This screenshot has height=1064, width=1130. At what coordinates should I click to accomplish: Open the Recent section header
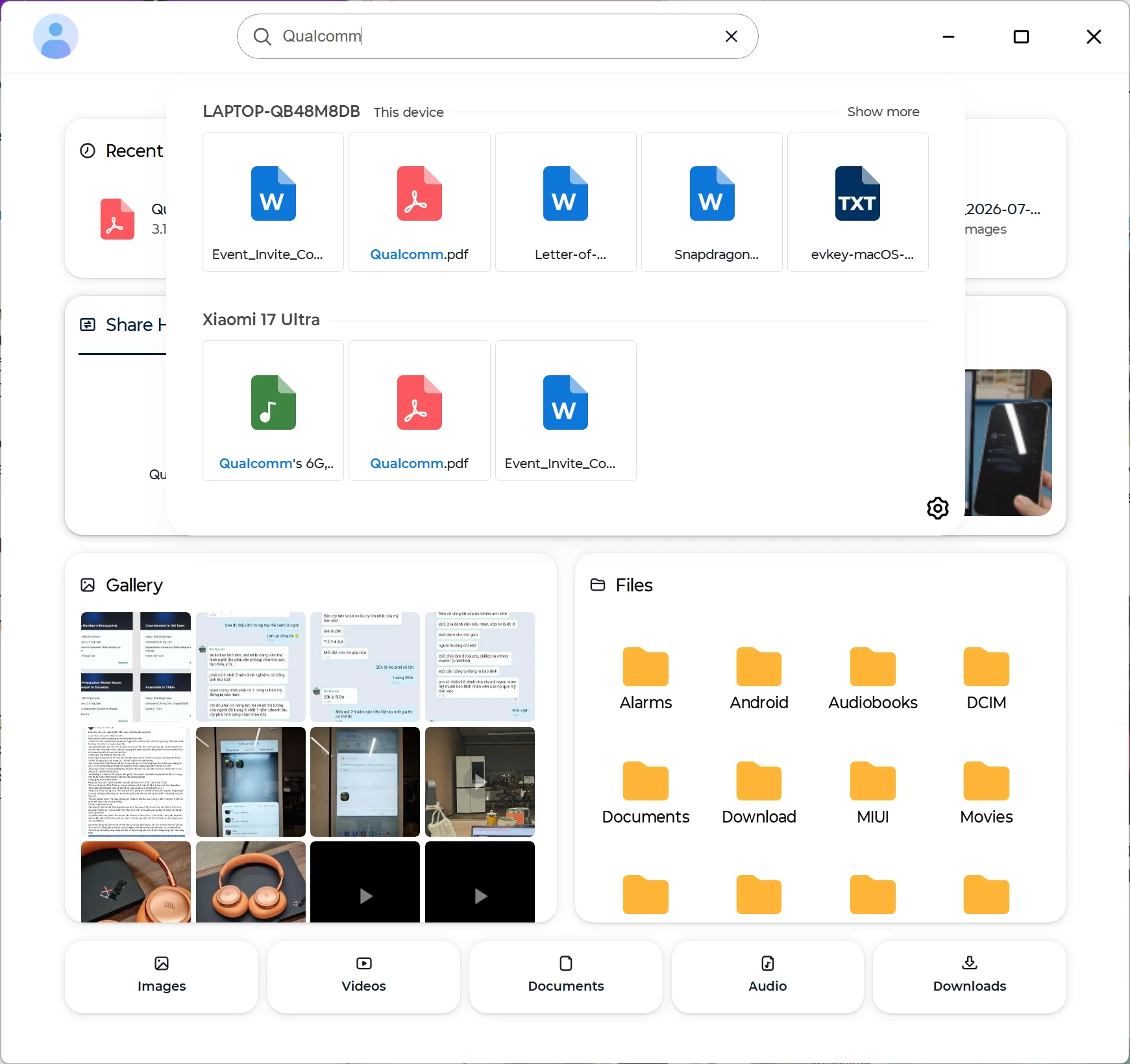point(121,151)
